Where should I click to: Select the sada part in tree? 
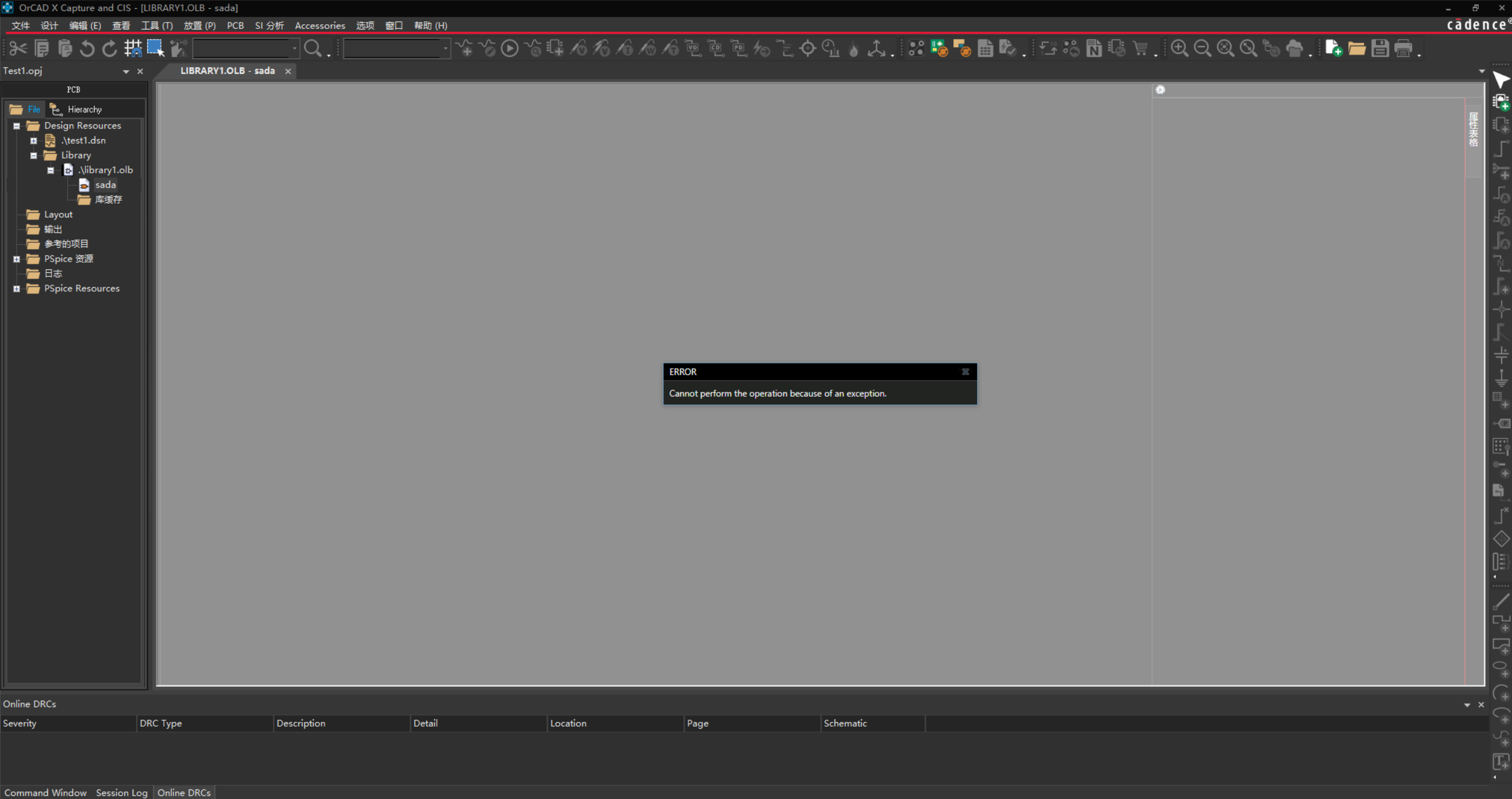click(105, 185)
